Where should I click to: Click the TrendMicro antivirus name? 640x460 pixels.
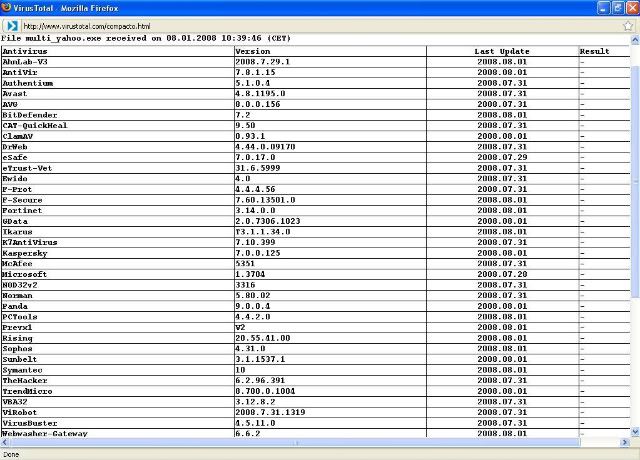click(x=27, y=391)
